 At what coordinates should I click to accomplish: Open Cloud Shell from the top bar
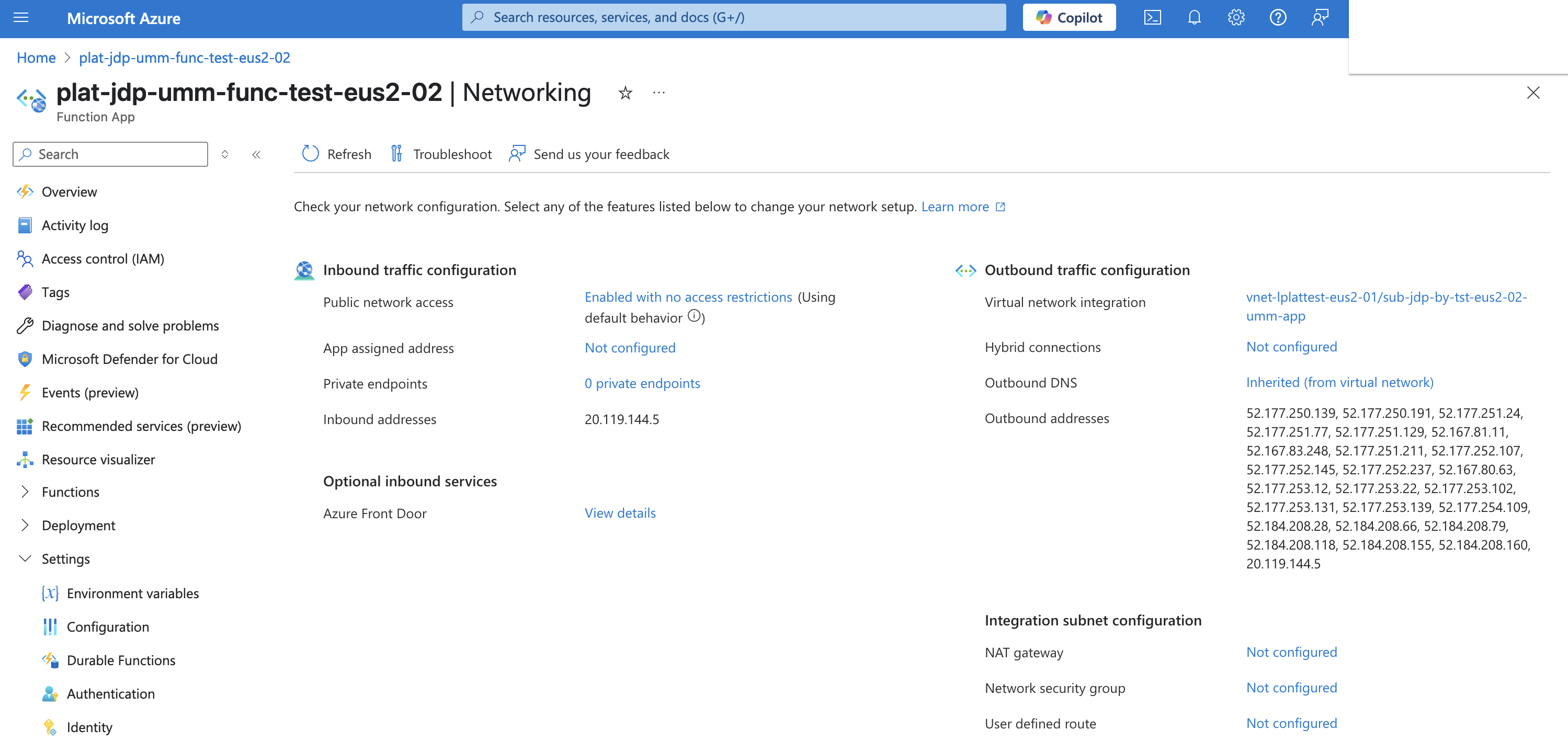[x=1152, y=18]
